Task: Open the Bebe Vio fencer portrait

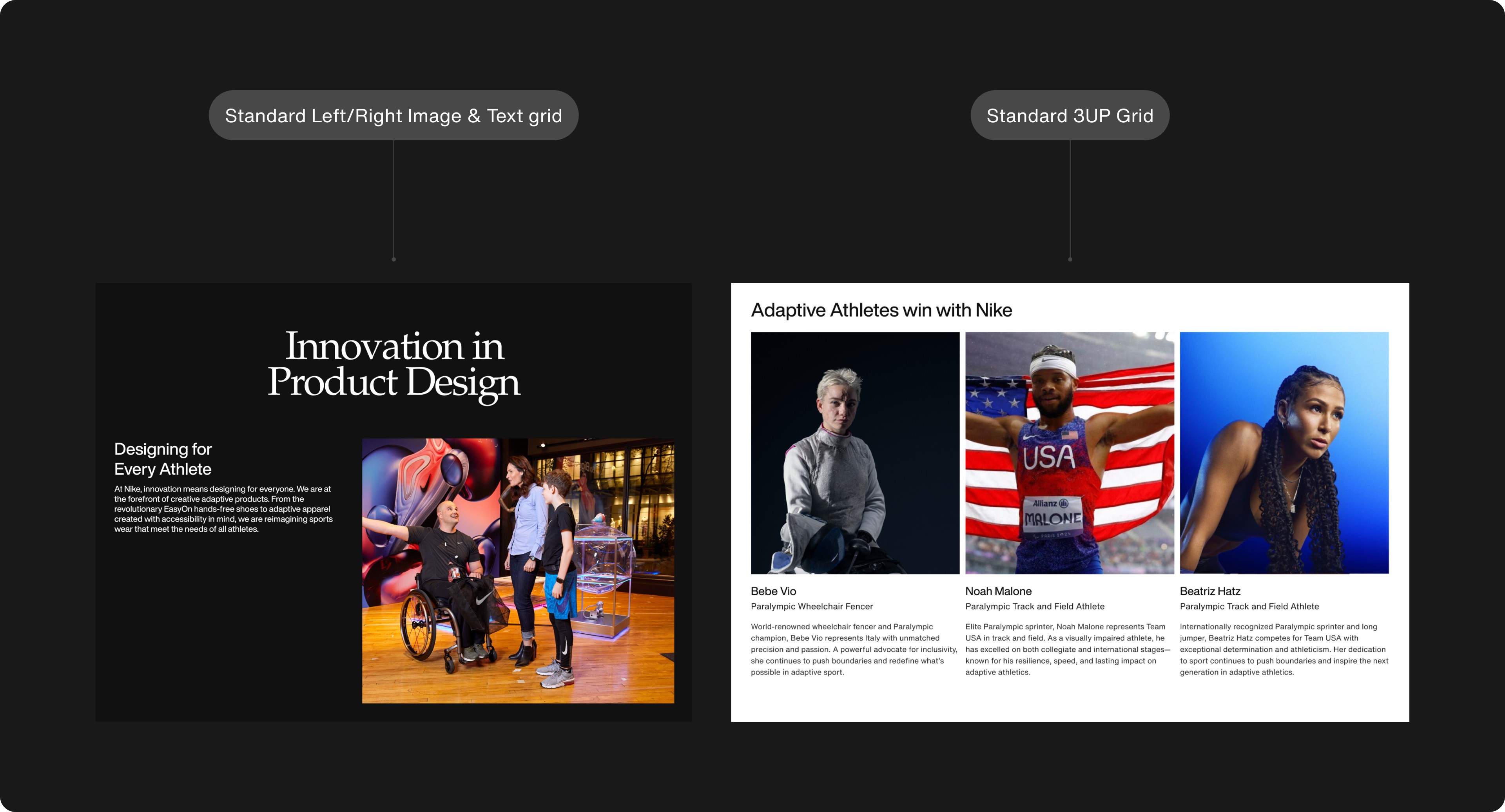Action: click(855, 453)
